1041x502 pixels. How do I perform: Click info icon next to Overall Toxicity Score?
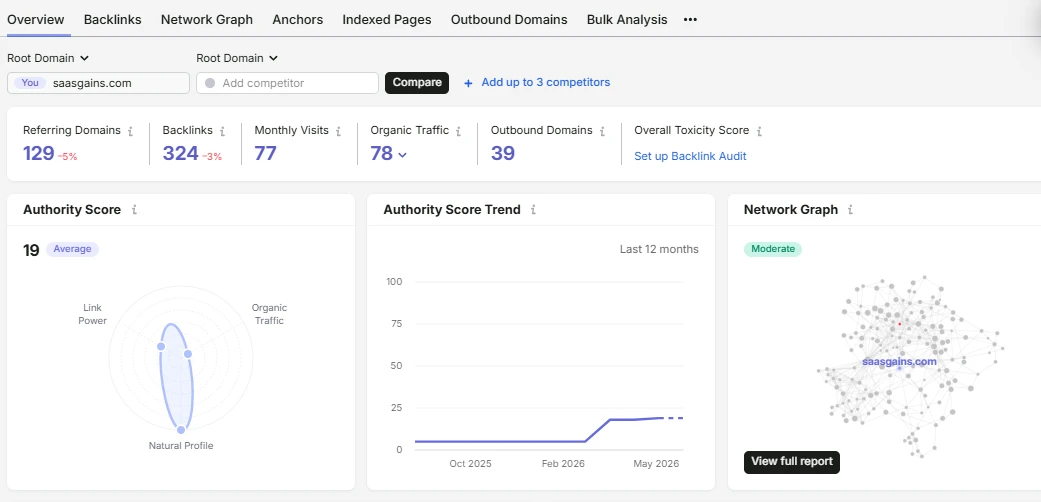[x=758, y=131]
